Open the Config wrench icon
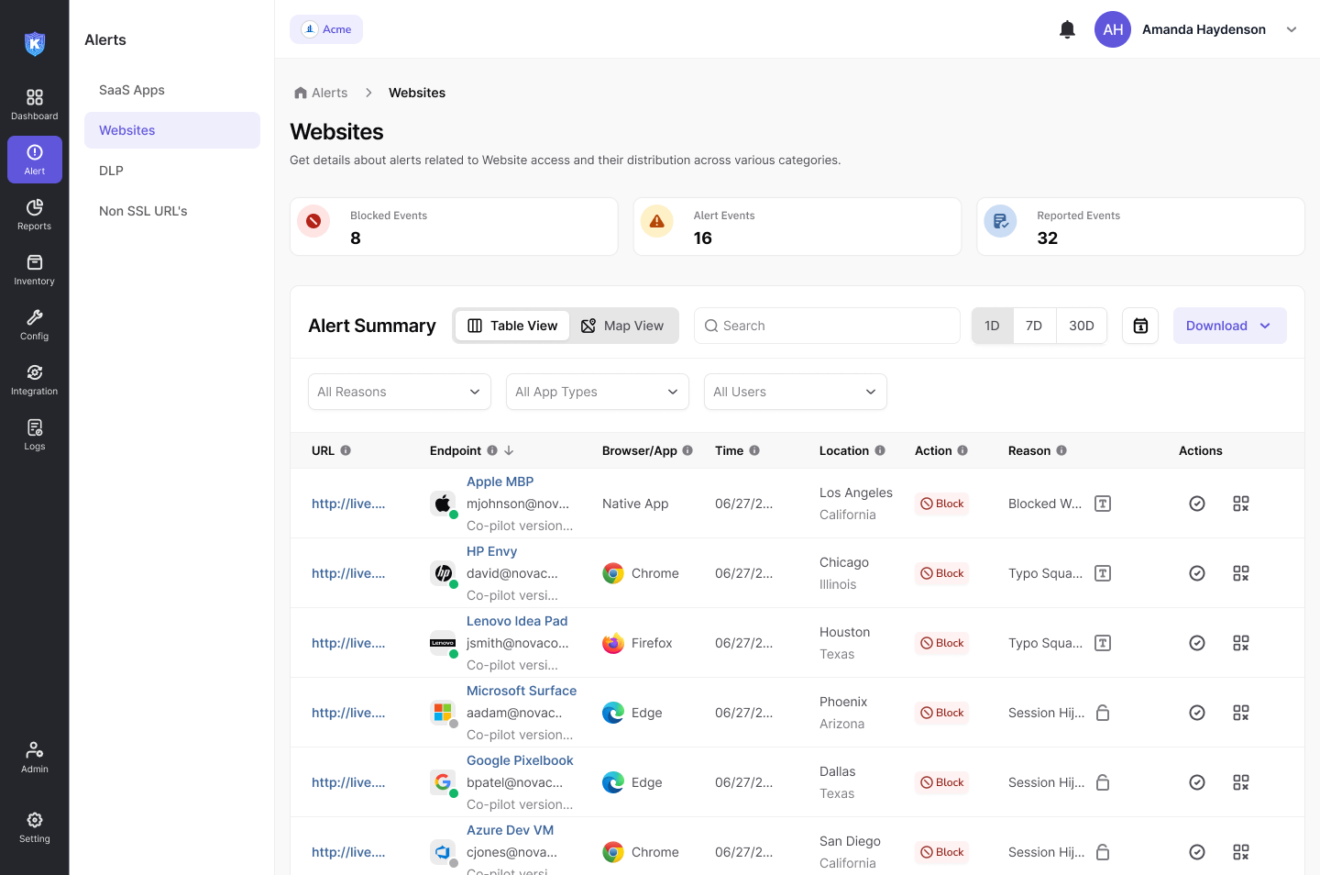Image resolution: width=1320 pixels, height=875 pixels. (34, 321)
